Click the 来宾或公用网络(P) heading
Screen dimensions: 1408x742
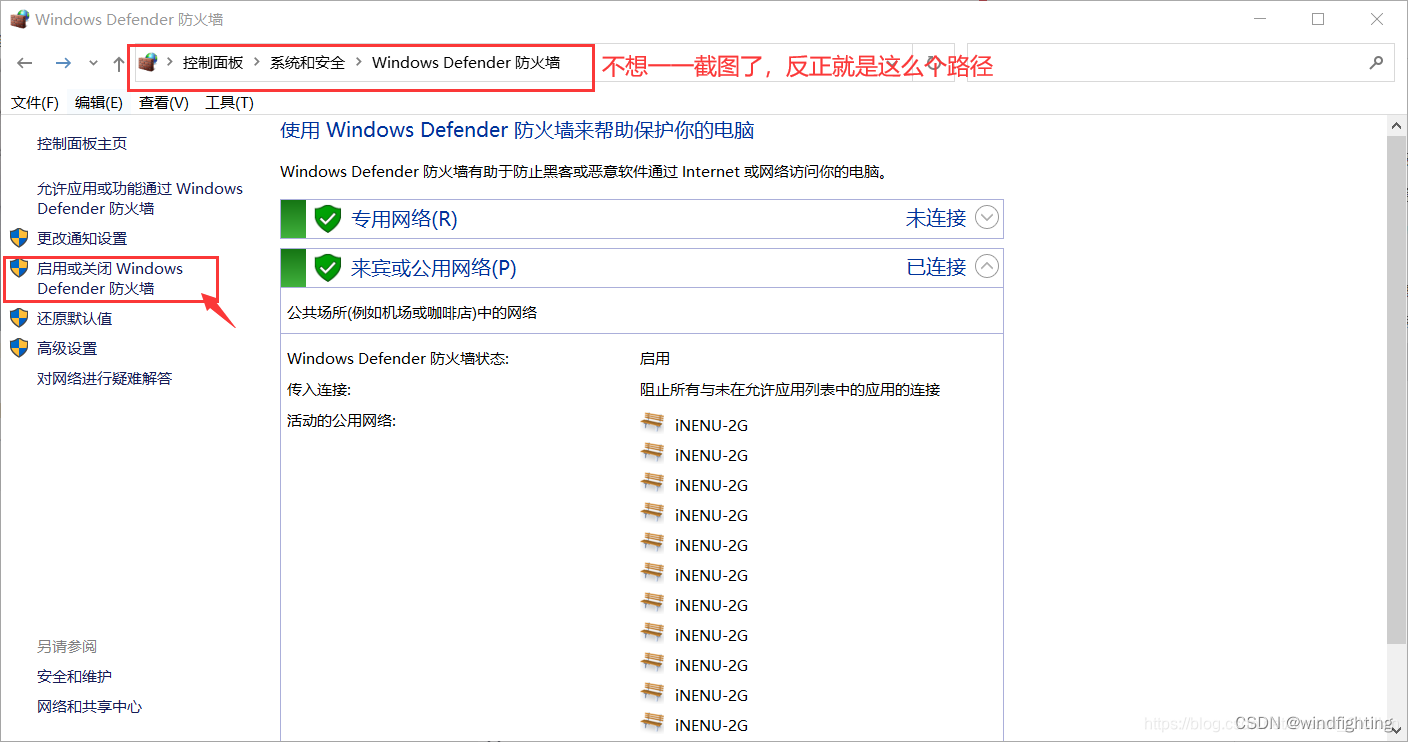point(434,267)
